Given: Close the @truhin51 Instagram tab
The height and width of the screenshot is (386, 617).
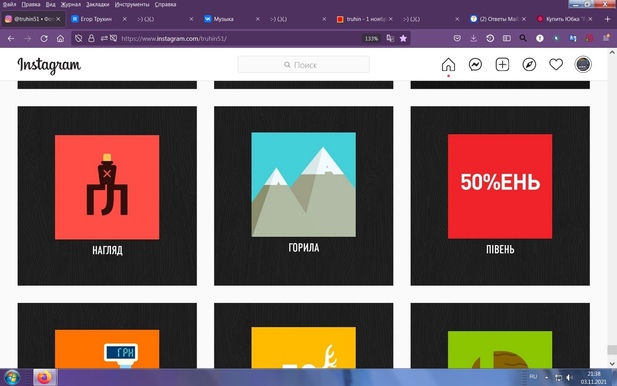Looking at the screenshot, I should [58, 19].
